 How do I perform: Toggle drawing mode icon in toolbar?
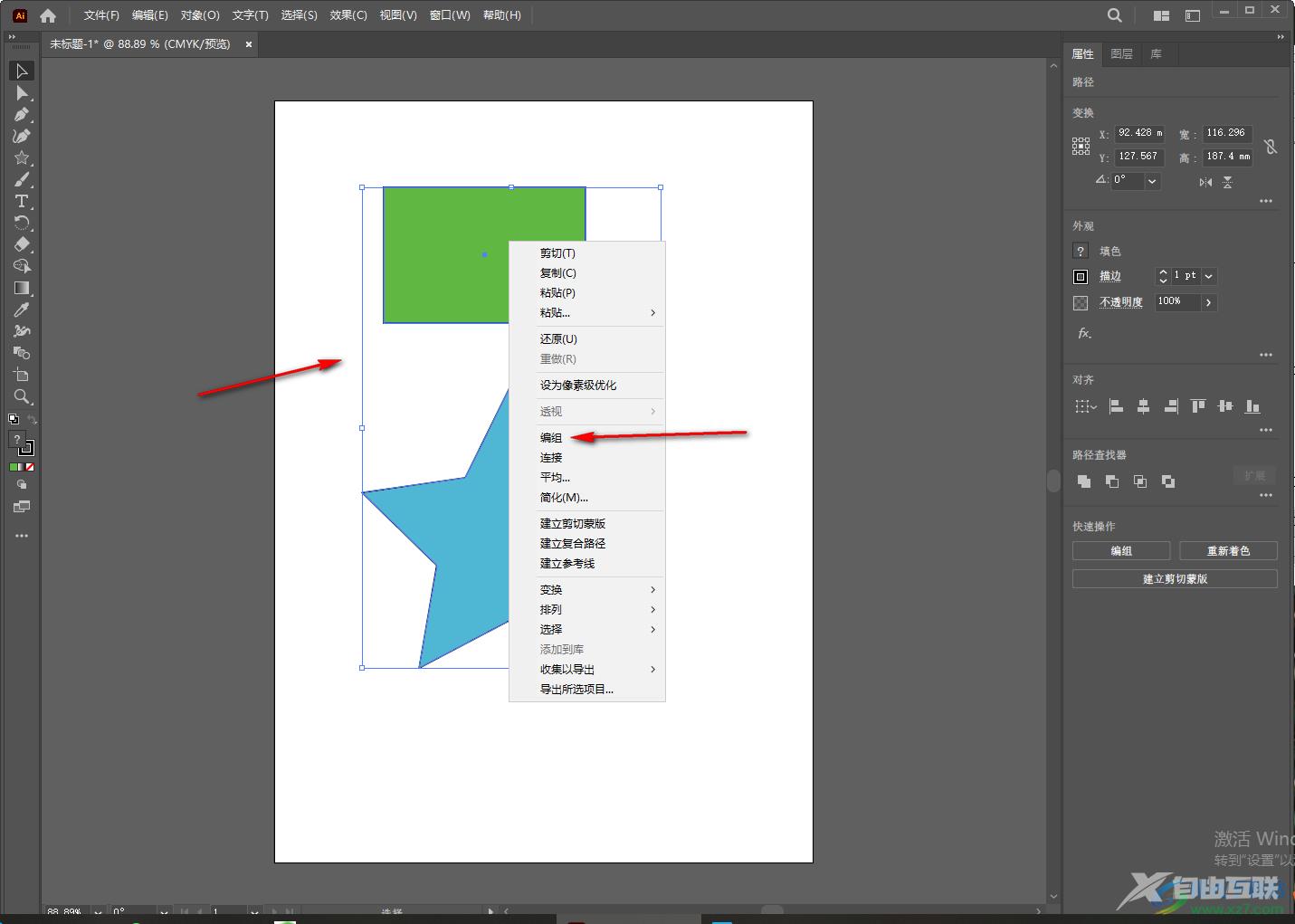[22, 485]
